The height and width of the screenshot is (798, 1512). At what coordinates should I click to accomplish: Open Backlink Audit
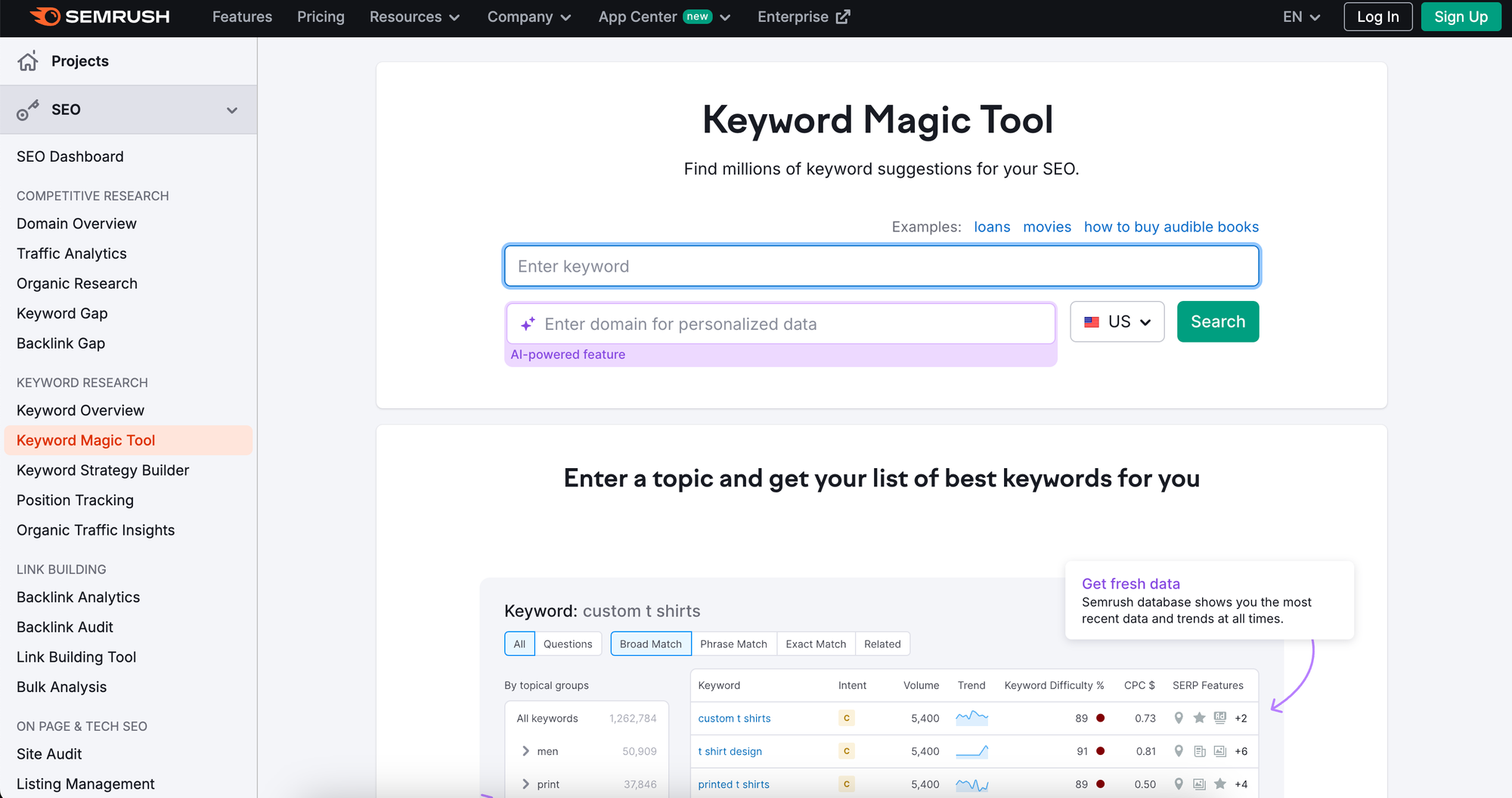[65, 627]
